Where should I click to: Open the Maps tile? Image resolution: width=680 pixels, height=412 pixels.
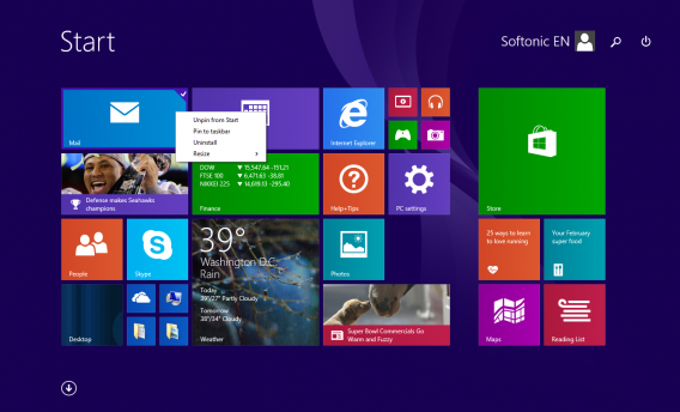point(509,315)
